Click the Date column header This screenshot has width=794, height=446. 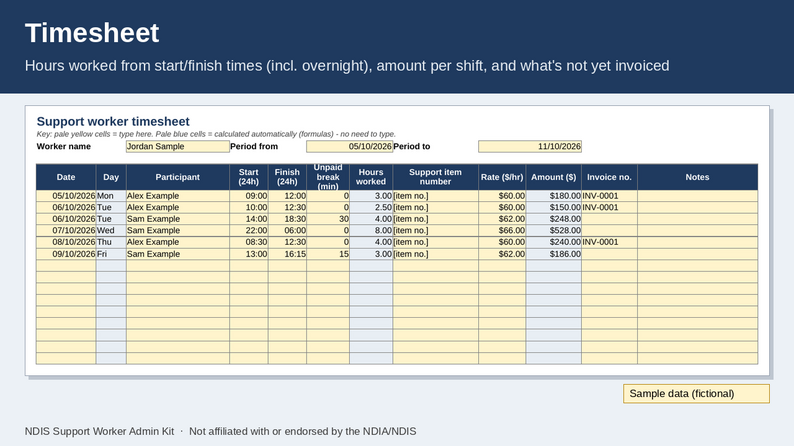pos(66,177)
